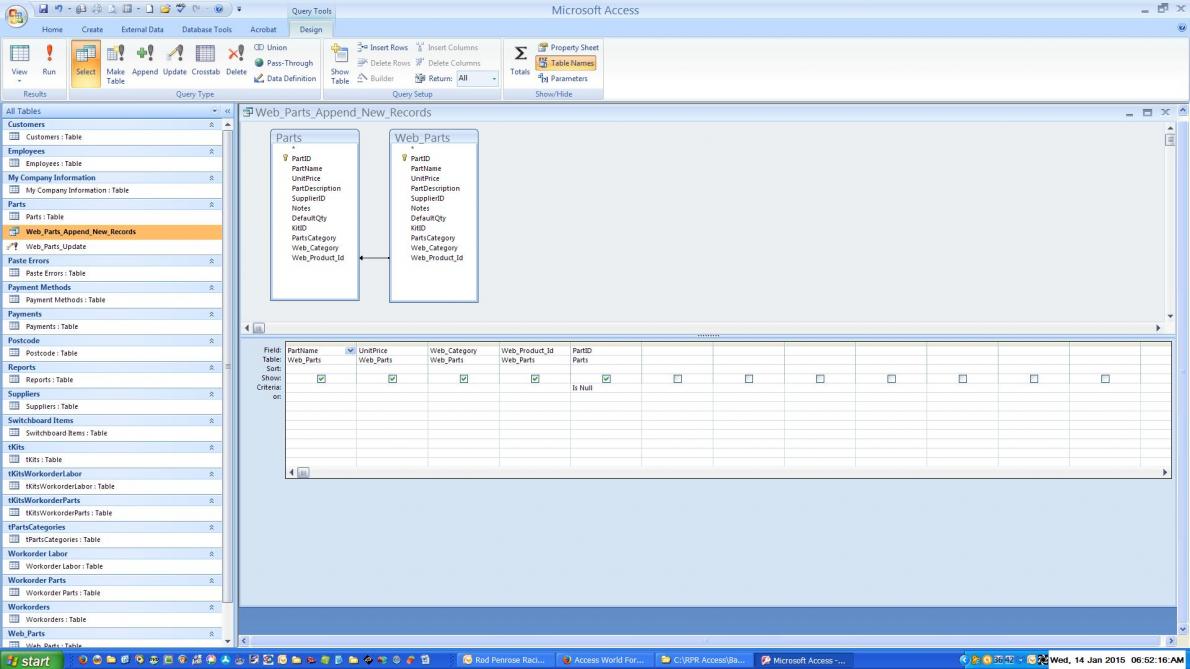Image resolution: width=1190 pixels, height=669 pixels.
Task: Click the Windows Start button
Action: tap(29, 660)
